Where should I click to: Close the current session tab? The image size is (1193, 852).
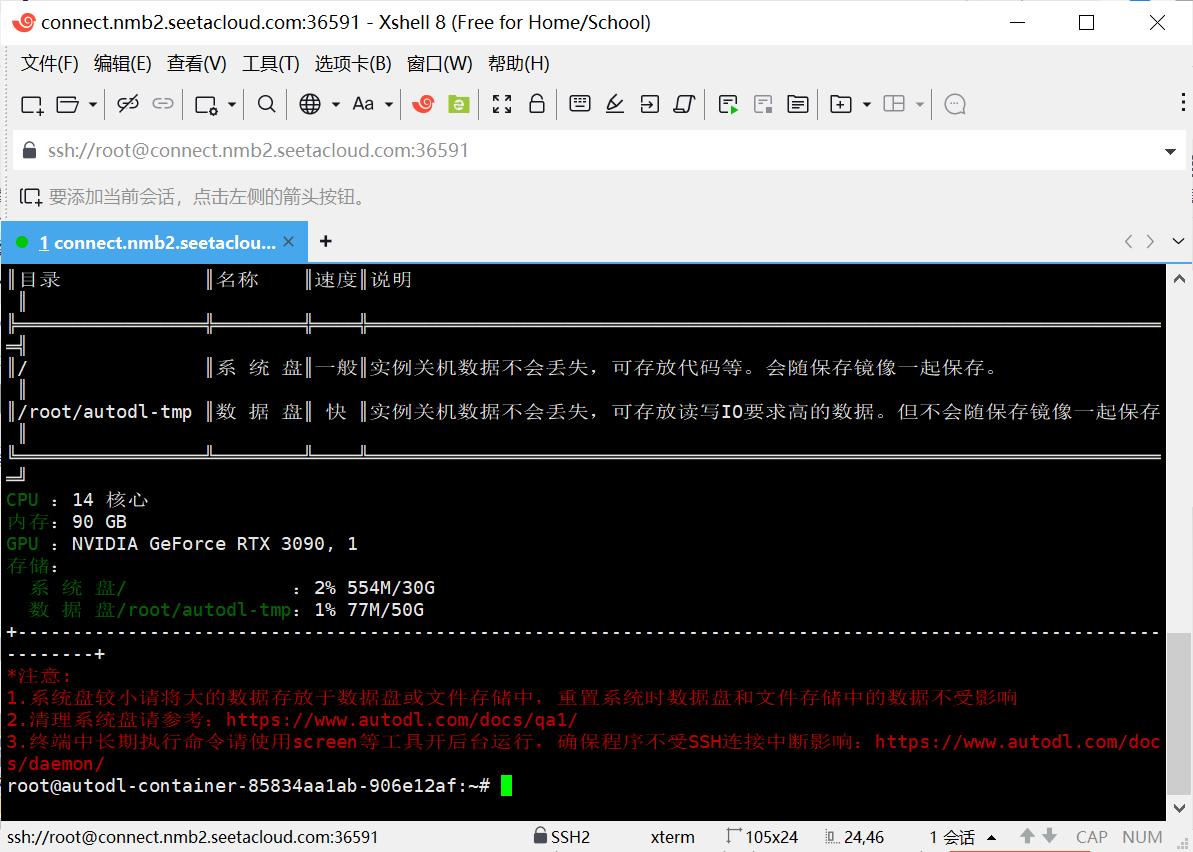pyautogui.click(x=289, y=241)
